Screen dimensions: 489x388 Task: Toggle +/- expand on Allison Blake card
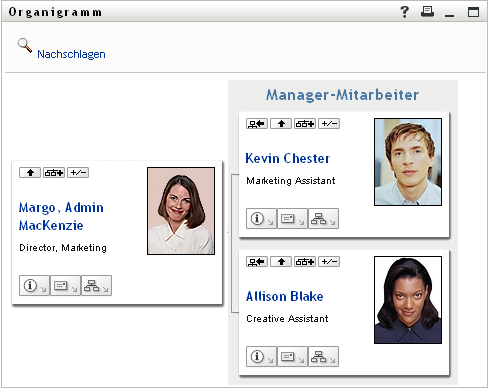click(329, 262)
